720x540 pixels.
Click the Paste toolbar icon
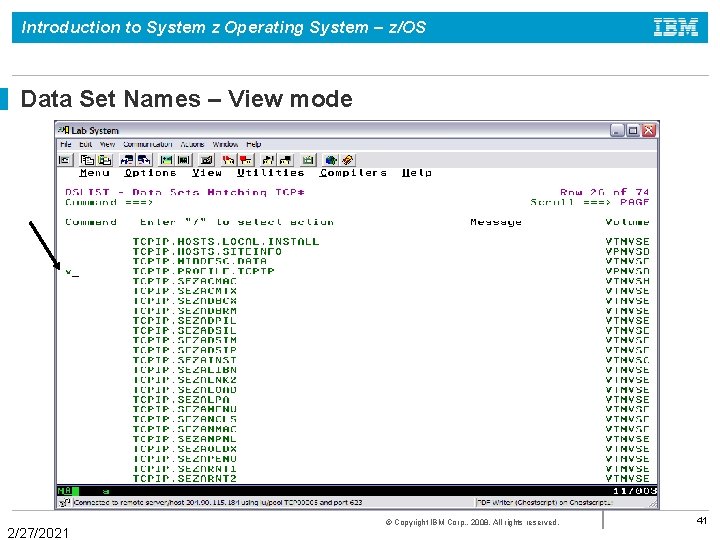(105, 160)
